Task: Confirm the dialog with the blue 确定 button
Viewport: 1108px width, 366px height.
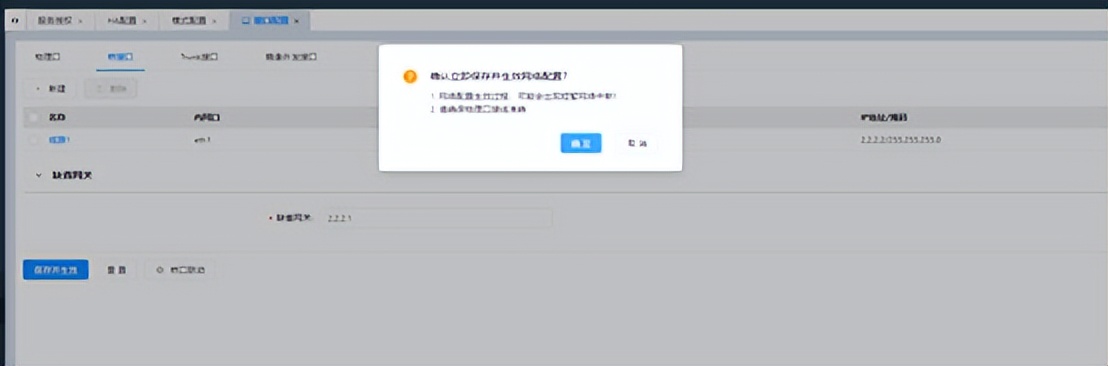Action: 581,143
